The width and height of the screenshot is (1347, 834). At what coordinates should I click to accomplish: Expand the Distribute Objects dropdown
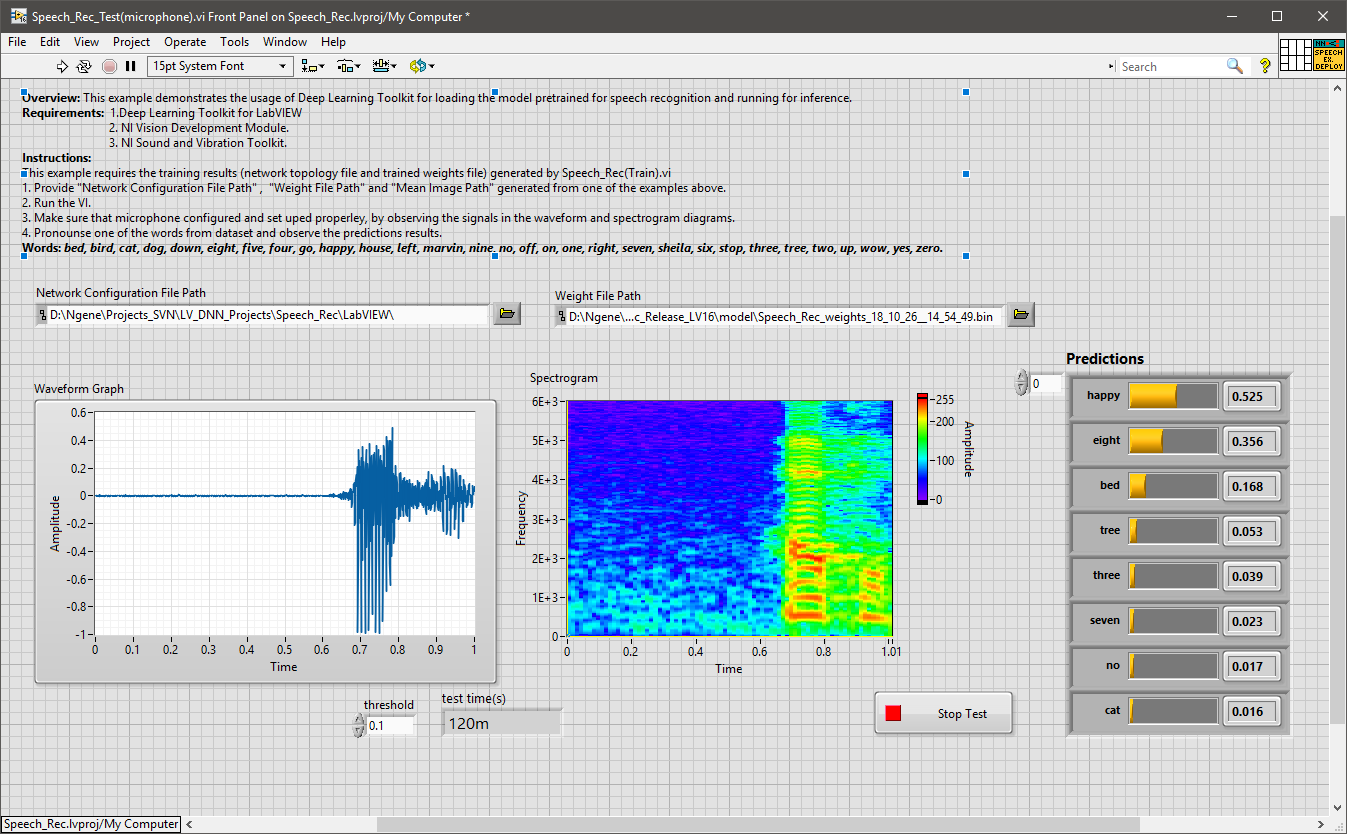(348, 66)
